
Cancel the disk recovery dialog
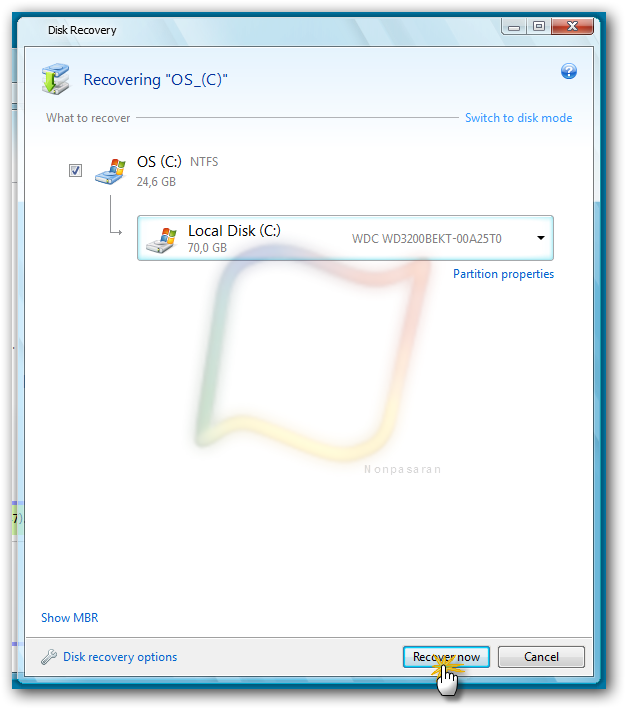tap(541, 657)
